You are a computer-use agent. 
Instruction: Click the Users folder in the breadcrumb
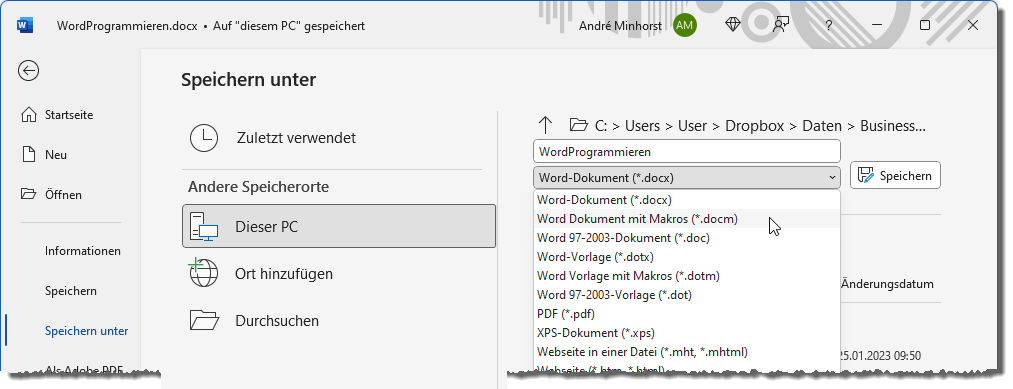642,126
